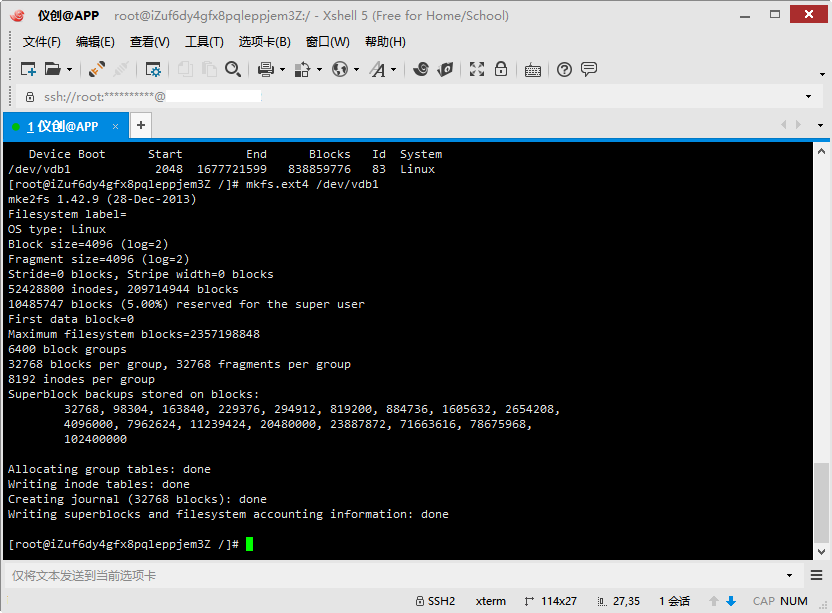Click the chat feedback bubble icon
Screen dimensions: 832x613
[589, 69]
